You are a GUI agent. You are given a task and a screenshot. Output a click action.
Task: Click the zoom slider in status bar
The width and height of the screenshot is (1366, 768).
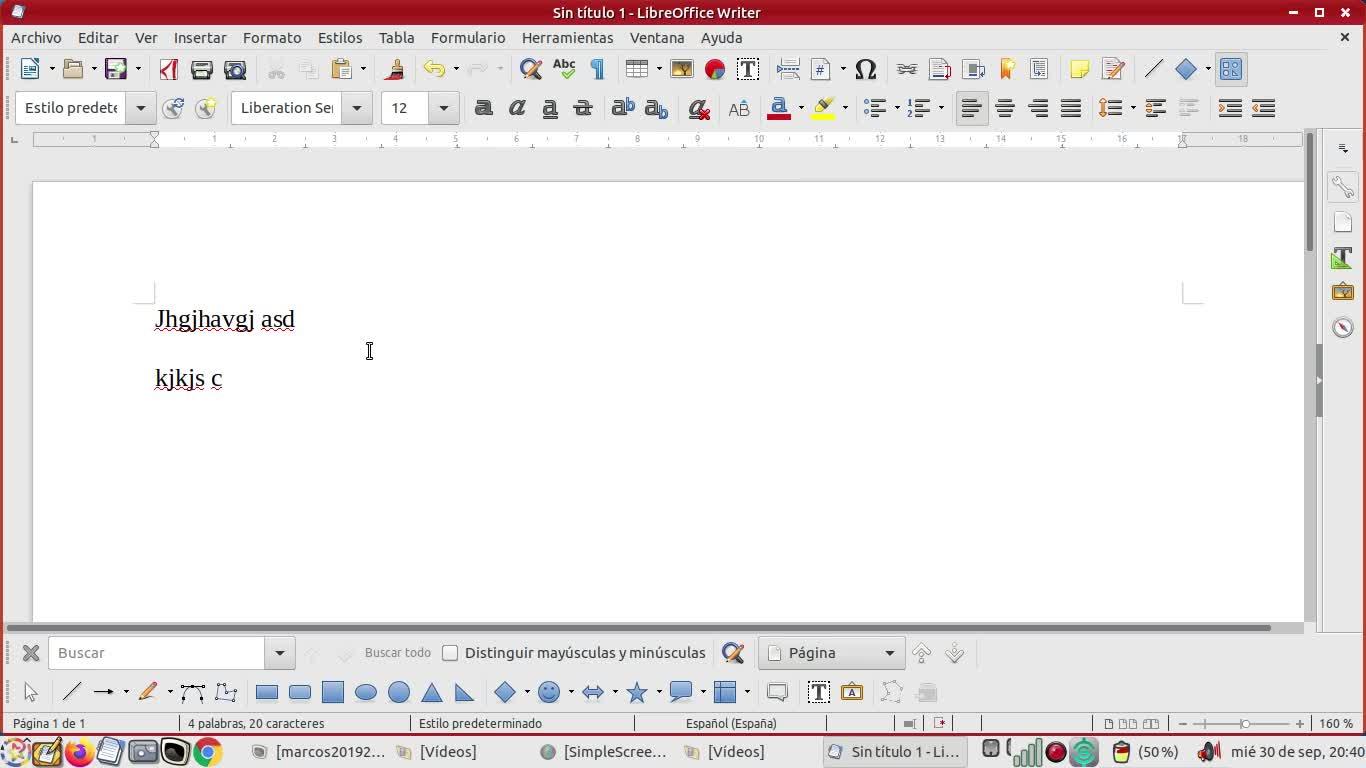pyautogui.click(x=1244, y=723)
